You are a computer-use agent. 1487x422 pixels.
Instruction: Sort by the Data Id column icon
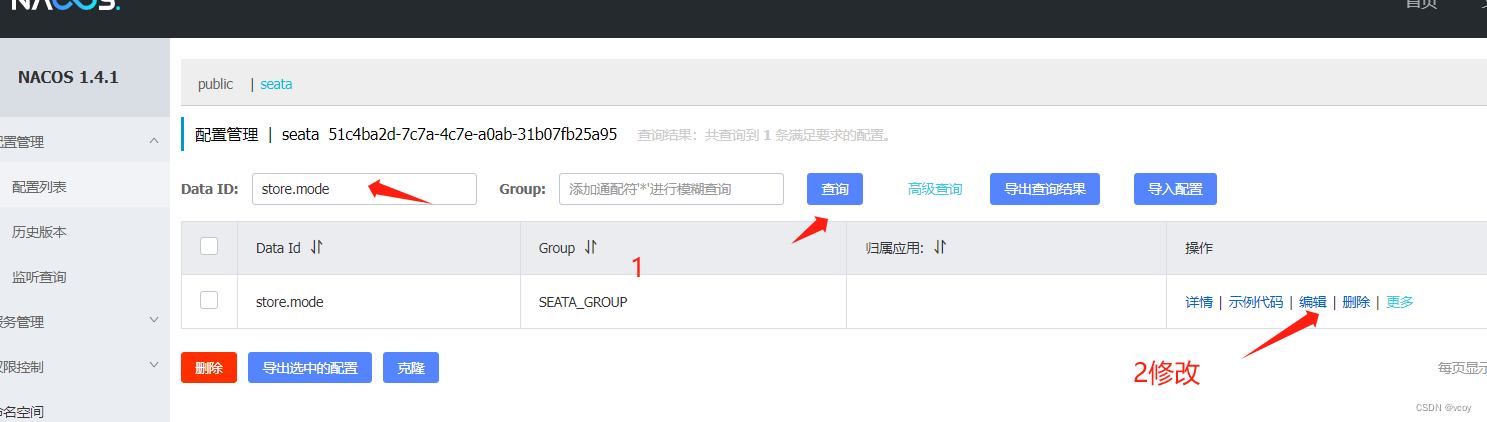tap(317, 248)
